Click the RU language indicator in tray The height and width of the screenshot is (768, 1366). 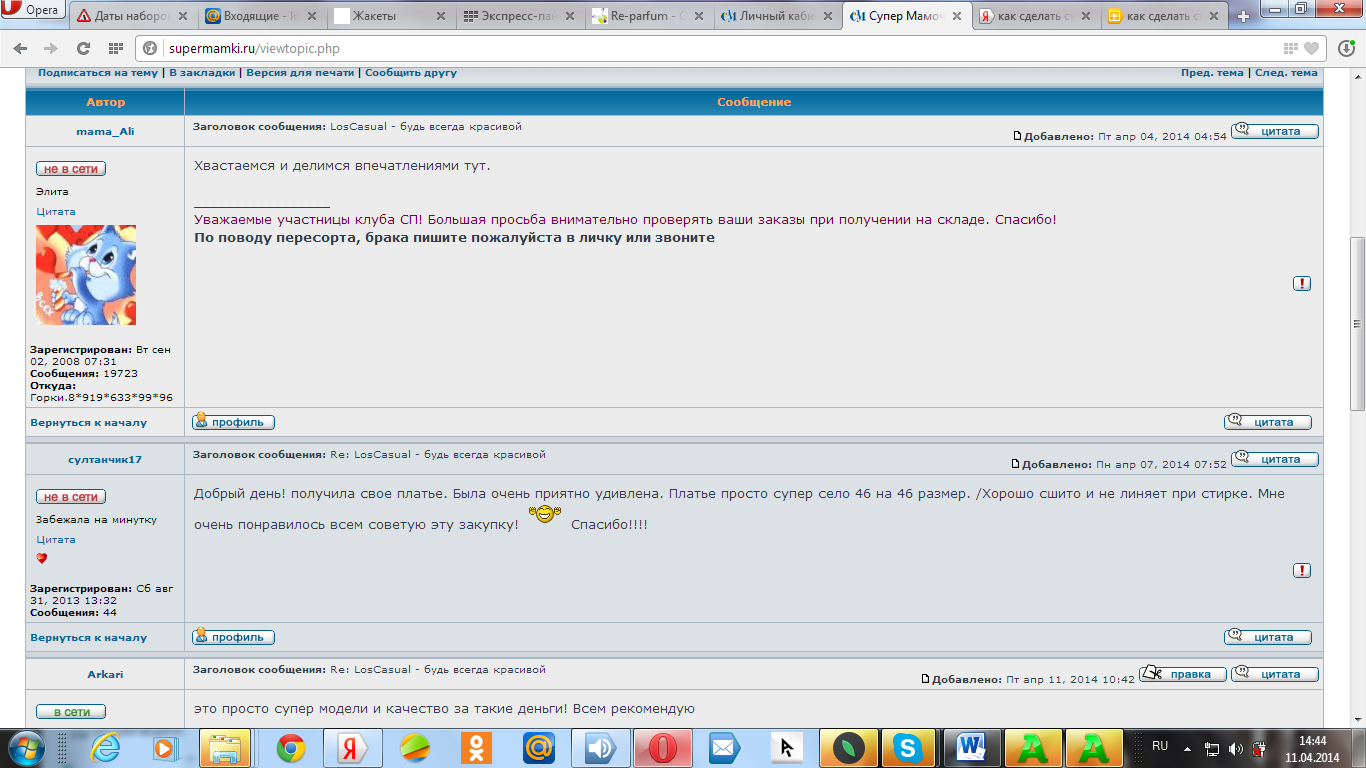(1160, 746)
